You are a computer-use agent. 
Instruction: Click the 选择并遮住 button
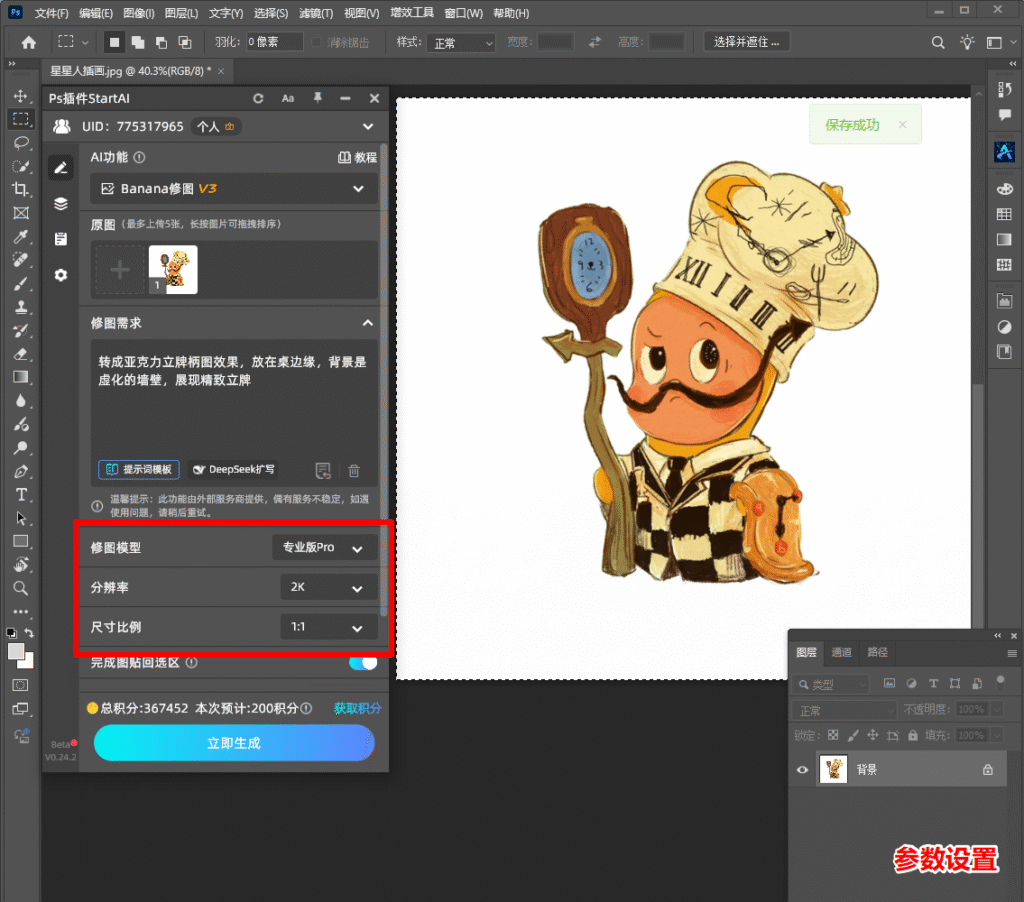tap(746, 42)
